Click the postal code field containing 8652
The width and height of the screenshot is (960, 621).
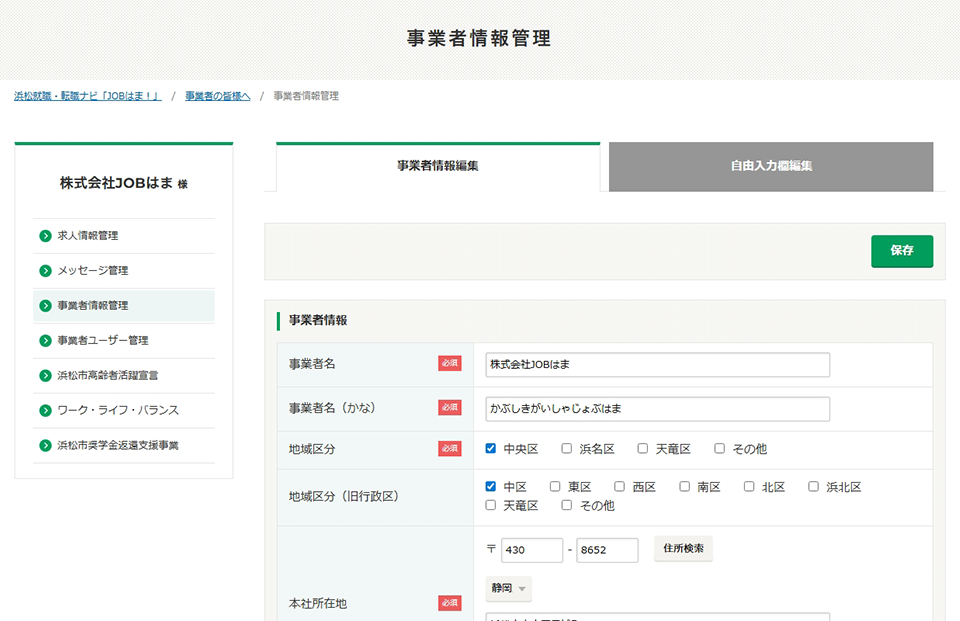(607, 550)
